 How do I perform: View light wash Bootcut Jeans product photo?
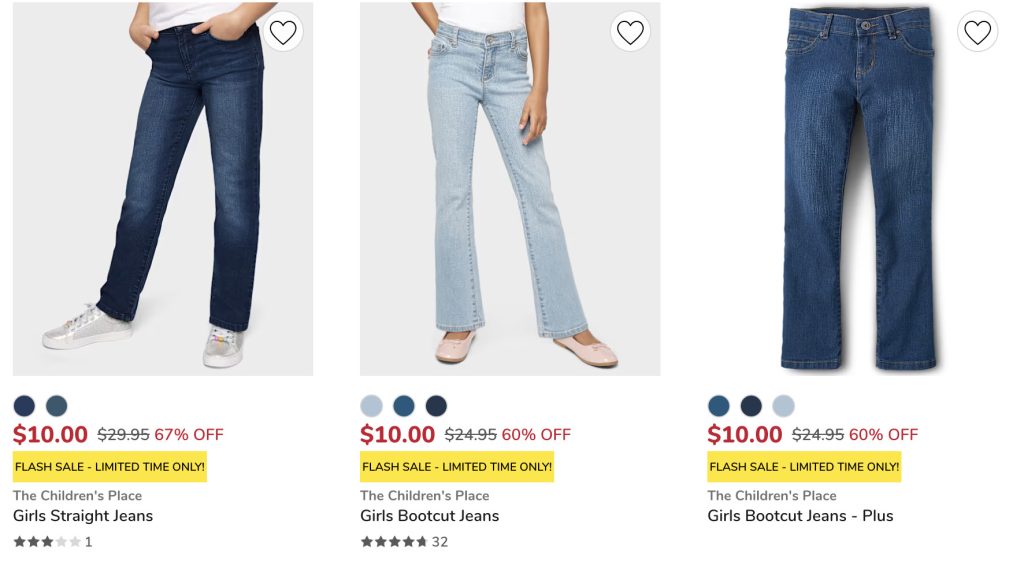tap(509, 190)
